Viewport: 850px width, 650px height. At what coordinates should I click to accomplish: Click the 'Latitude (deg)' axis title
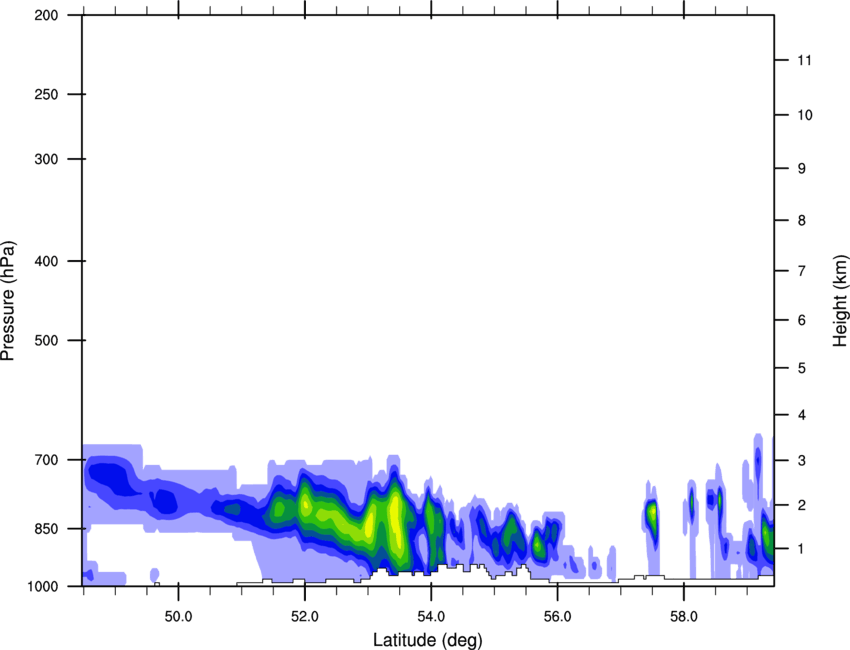pos(427,640)
